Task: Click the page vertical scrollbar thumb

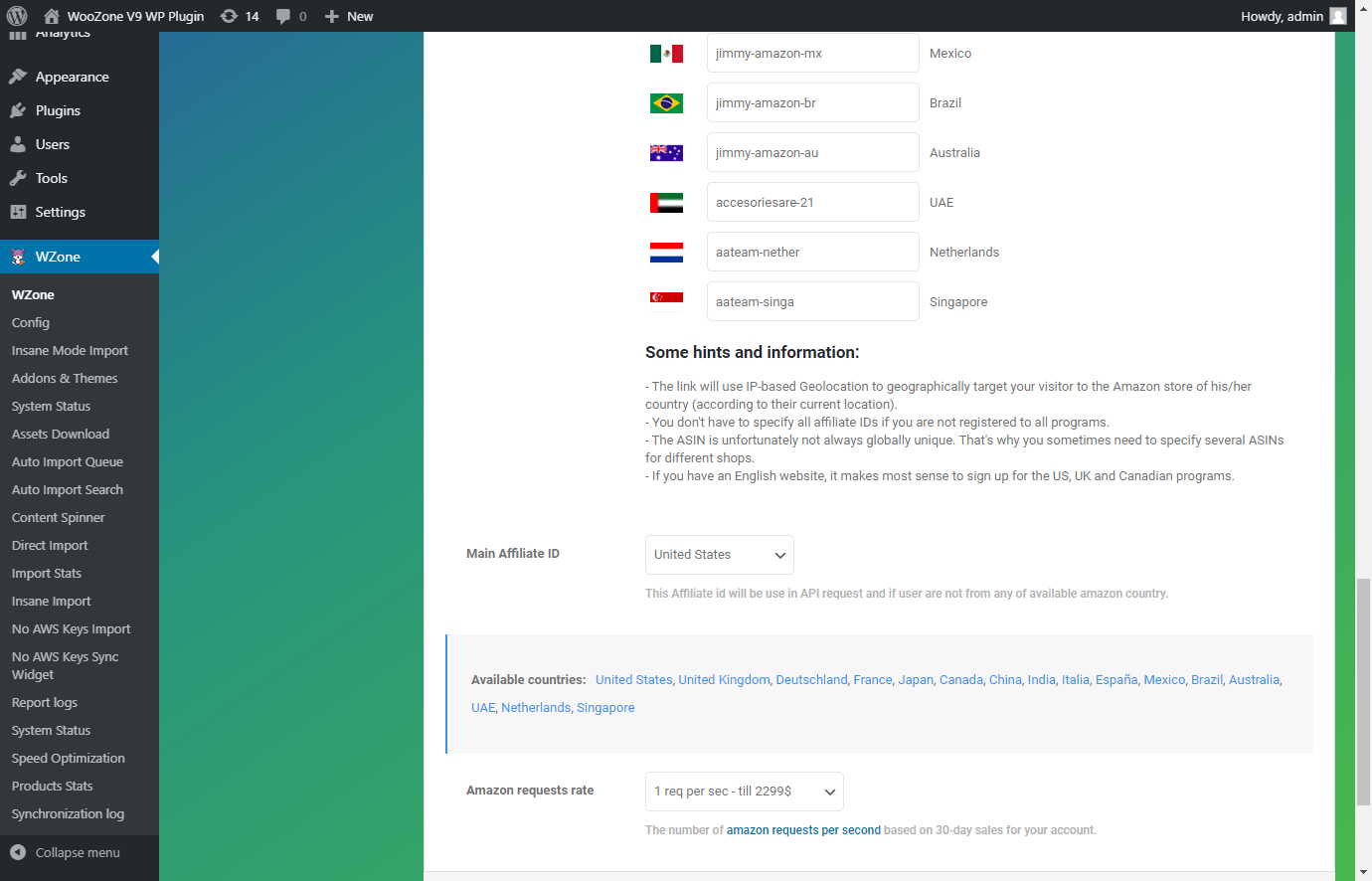Action: click(x=1363, y=691)
